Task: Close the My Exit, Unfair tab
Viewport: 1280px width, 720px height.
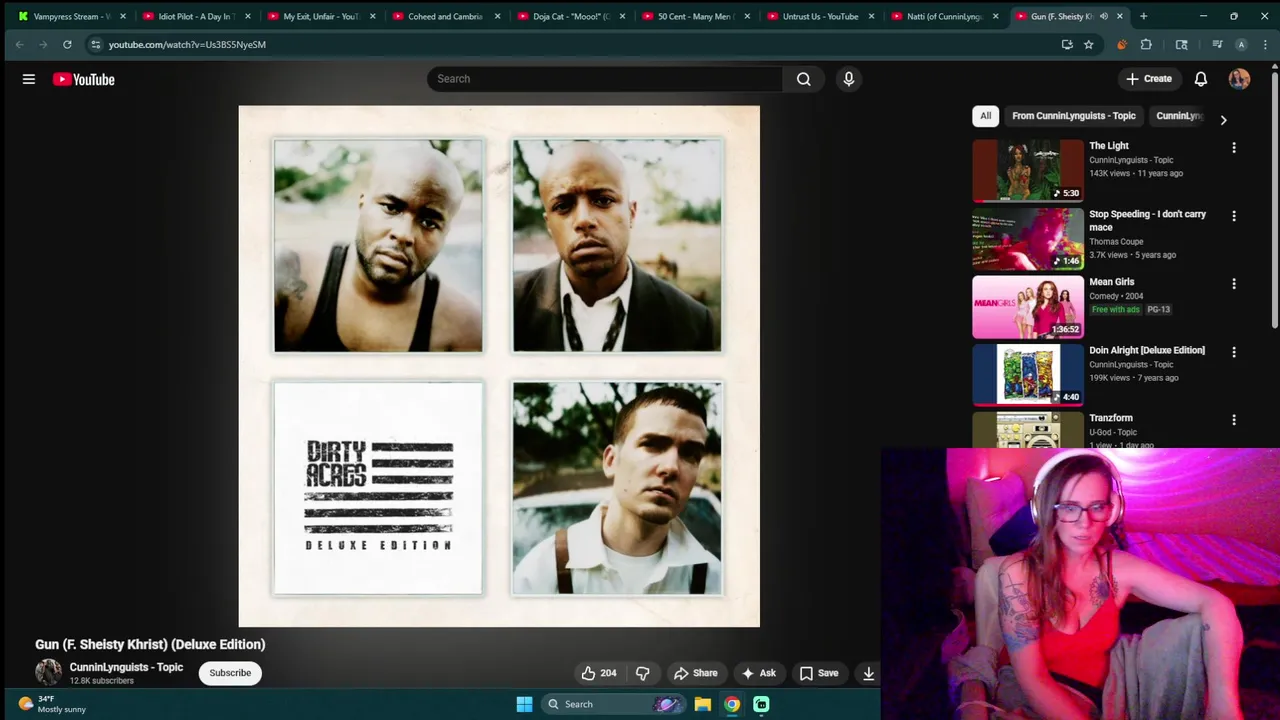Action: pos(373,16)
